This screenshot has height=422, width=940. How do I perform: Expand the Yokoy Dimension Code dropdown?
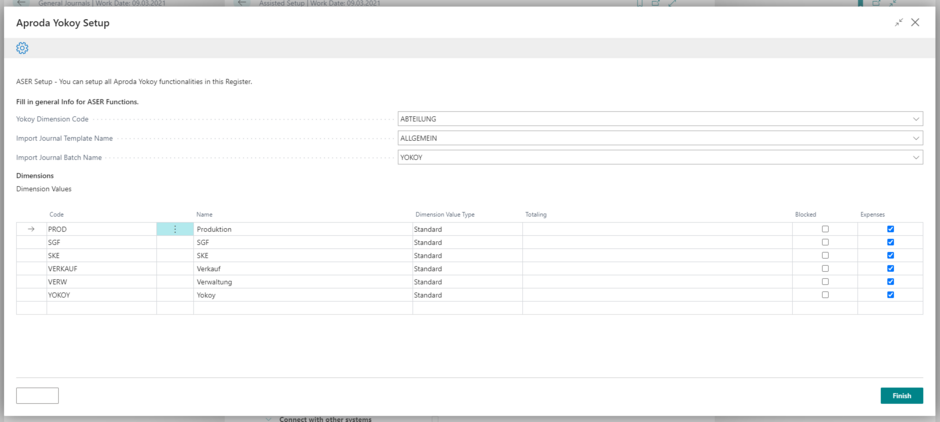pyautogui.click(x=916, y=119)
